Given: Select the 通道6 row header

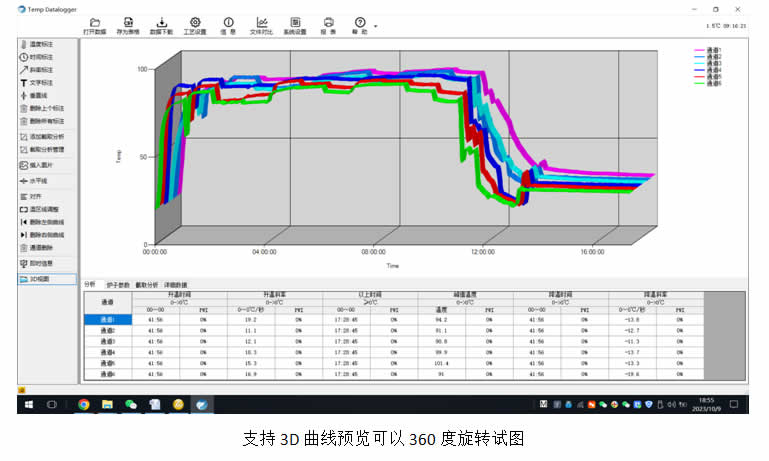Looking at the screenshot, I should [x=108, y=374].
